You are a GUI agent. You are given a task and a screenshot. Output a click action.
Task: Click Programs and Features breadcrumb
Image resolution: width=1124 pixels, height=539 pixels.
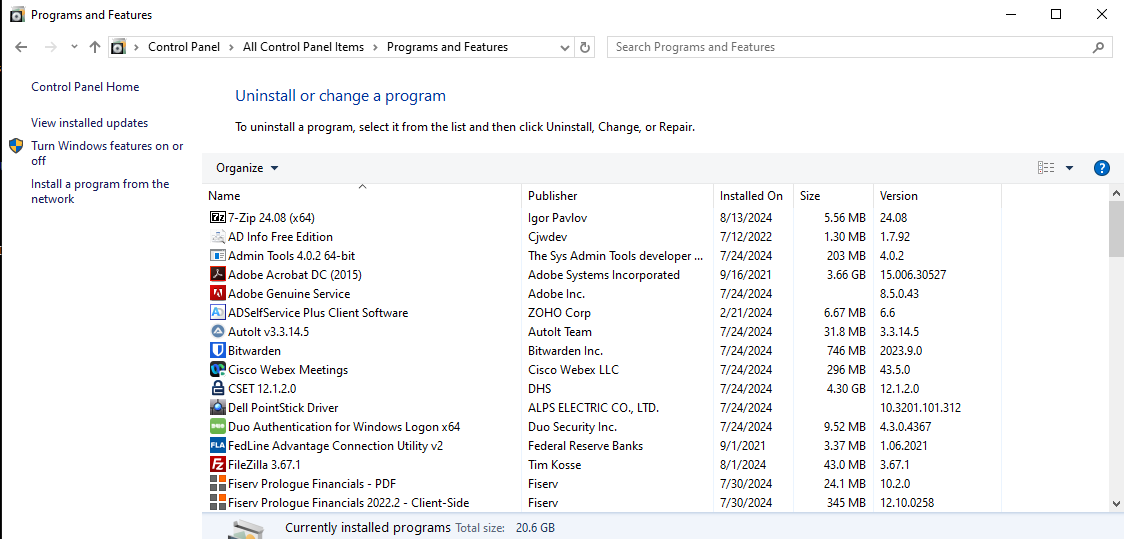(x=447, y=47)
